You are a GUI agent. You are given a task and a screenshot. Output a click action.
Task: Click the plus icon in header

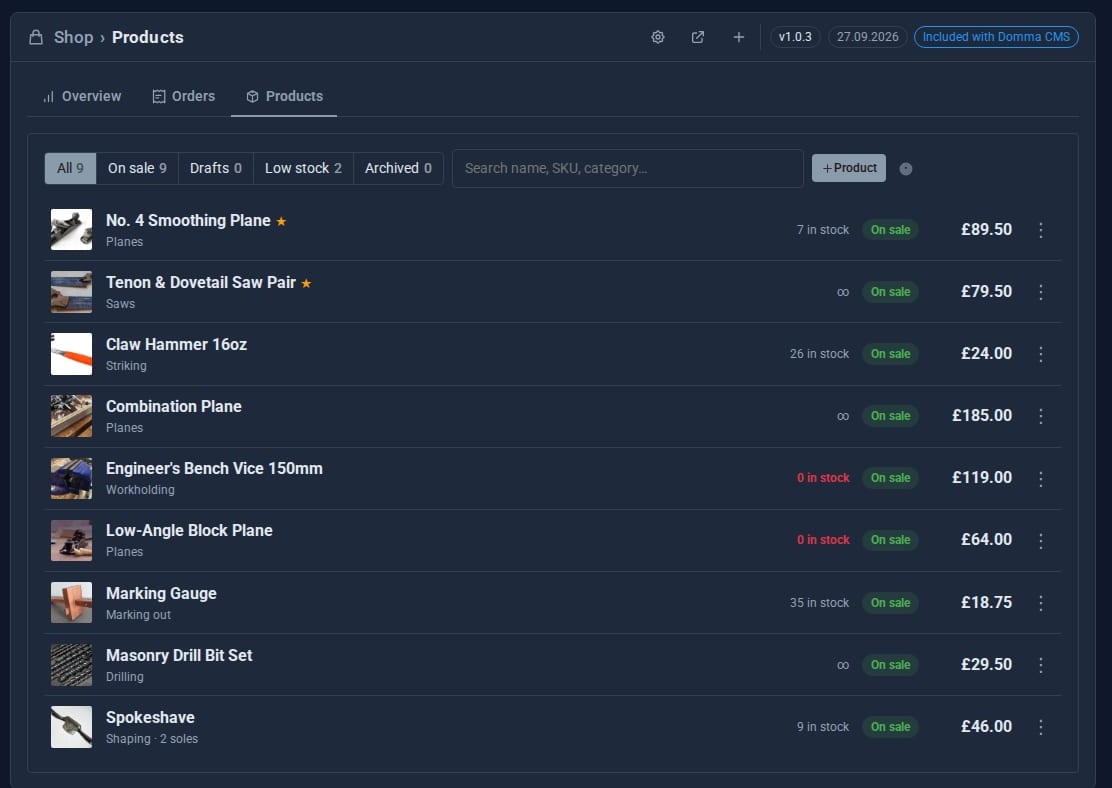coord(738,37)
